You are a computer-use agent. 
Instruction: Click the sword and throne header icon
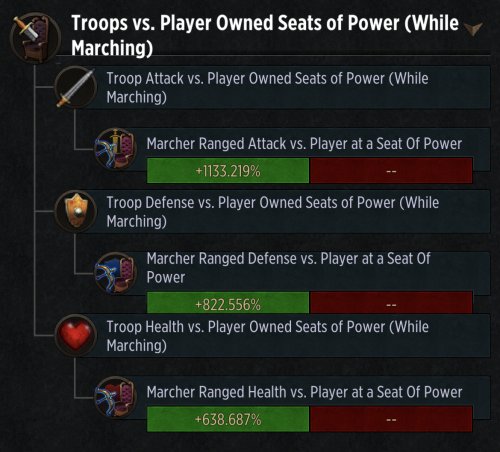(35, 38)
